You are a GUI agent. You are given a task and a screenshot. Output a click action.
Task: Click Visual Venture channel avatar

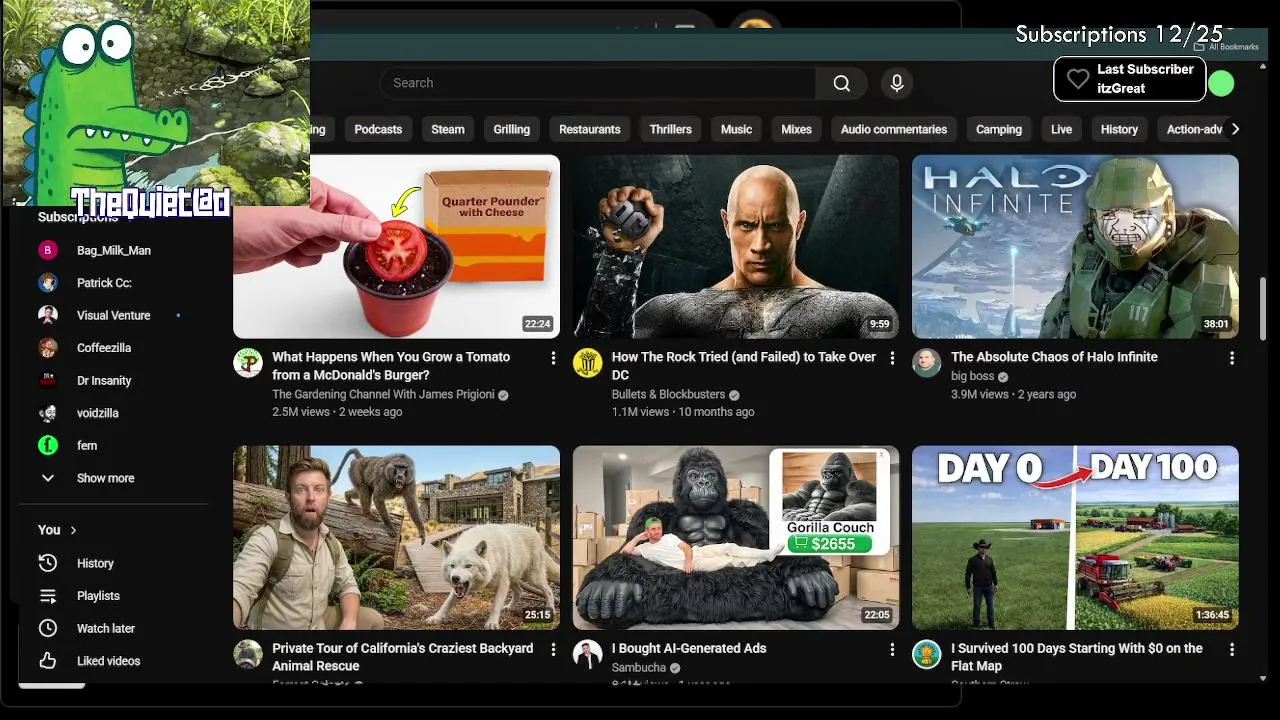pos(48,315)
